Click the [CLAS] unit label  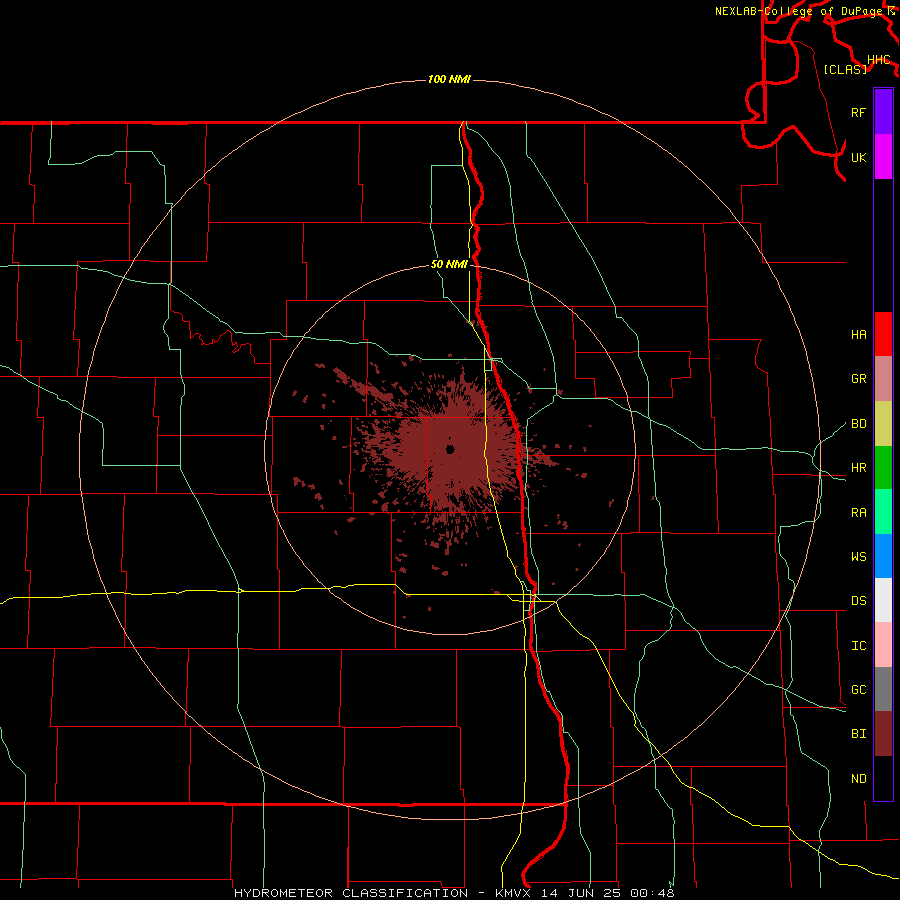pos(844,69)
